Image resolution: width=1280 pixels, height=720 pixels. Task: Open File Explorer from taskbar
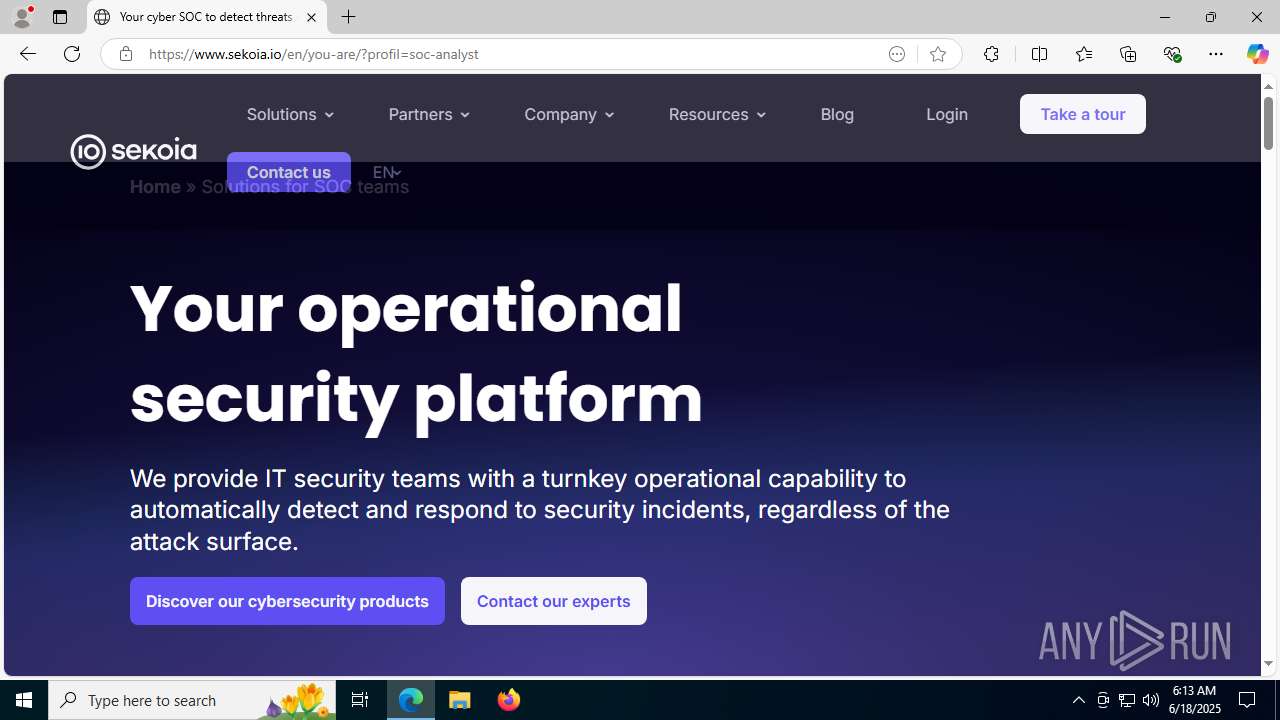coord(460,700)
